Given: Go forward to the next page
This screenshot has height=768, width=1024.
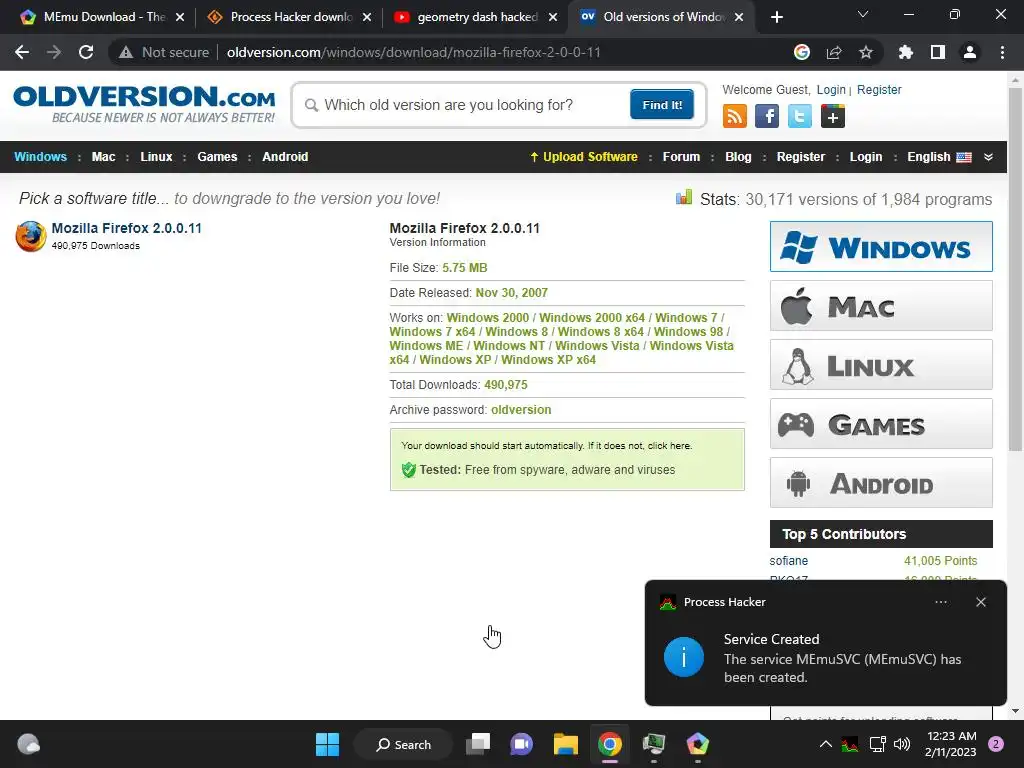Looking at the screenshot, I should point(54,52).
